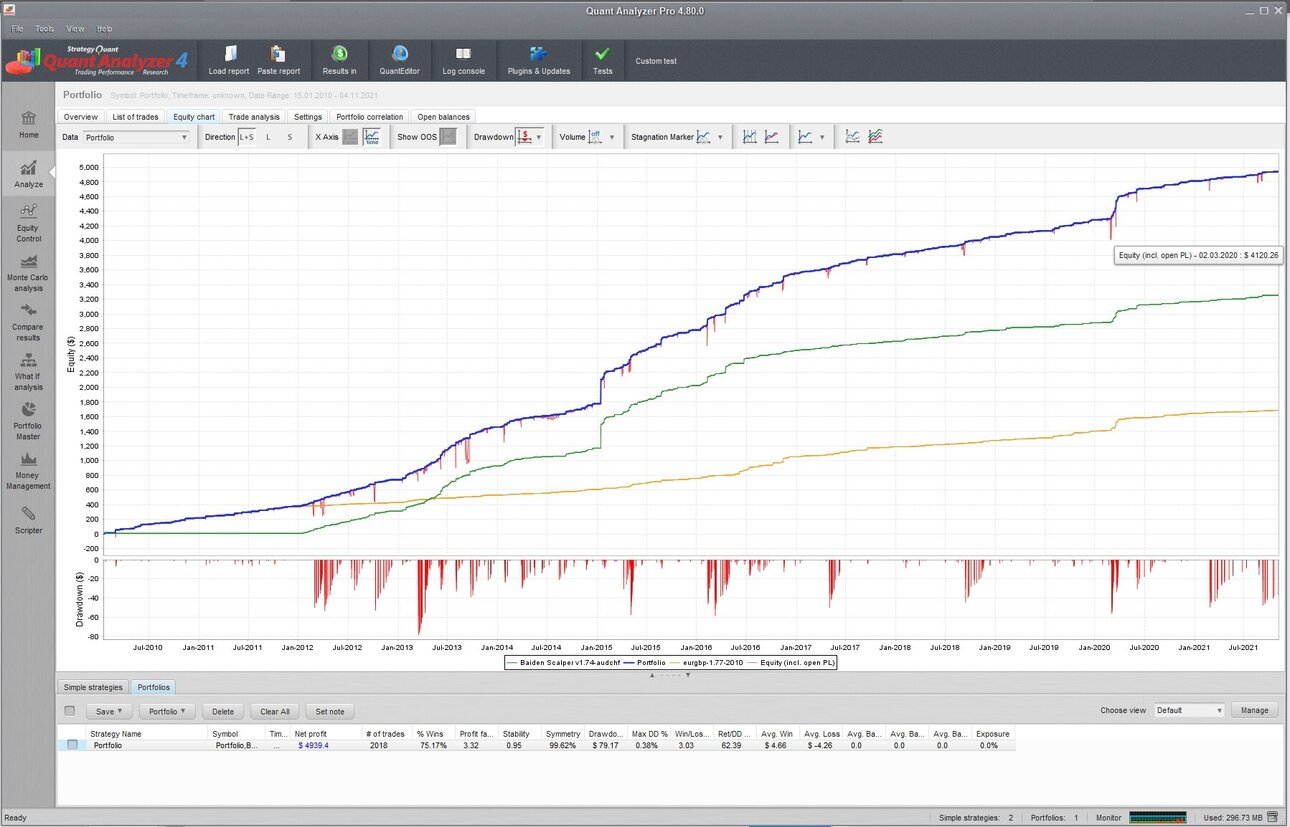Screen dimensions: 1290x827
Task: Open the View menu
Action: pos(75,29)
